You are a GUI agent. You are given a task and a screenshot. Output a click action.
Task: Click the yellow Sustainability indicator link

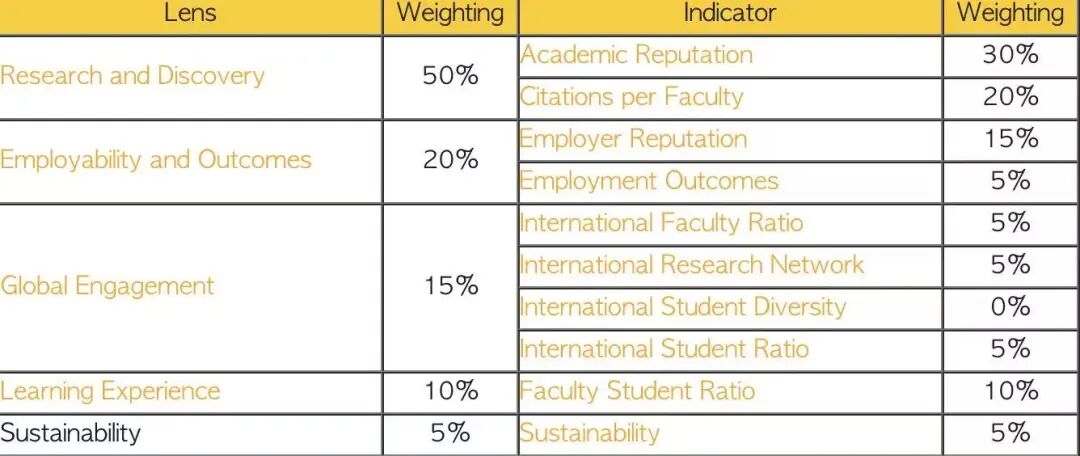pyautogui.click(x=589, y=433)
